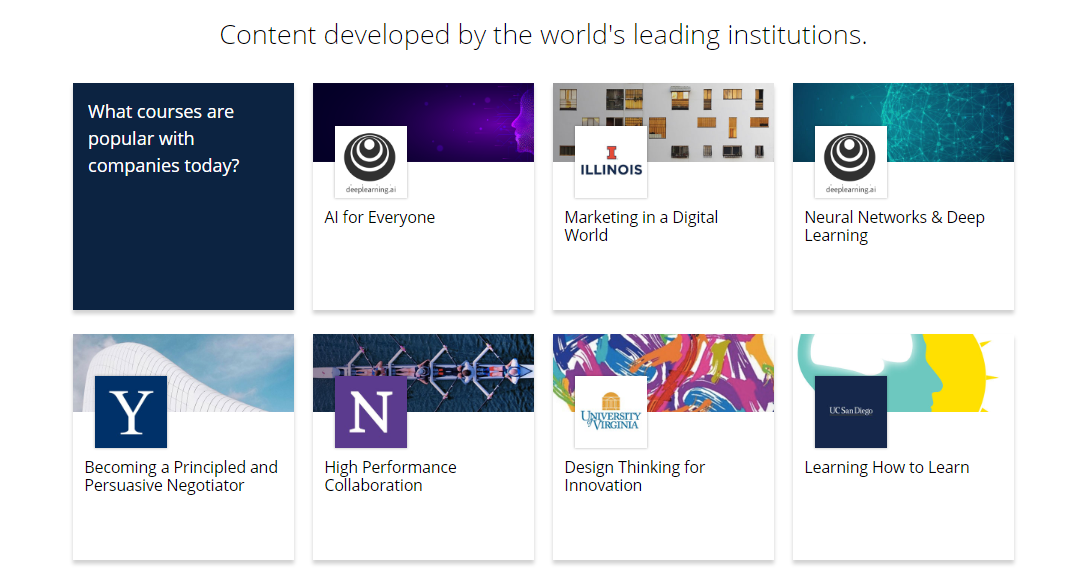Click the Illinois university logo
This screenshot has width=1086, height=568.
point(610,162)
